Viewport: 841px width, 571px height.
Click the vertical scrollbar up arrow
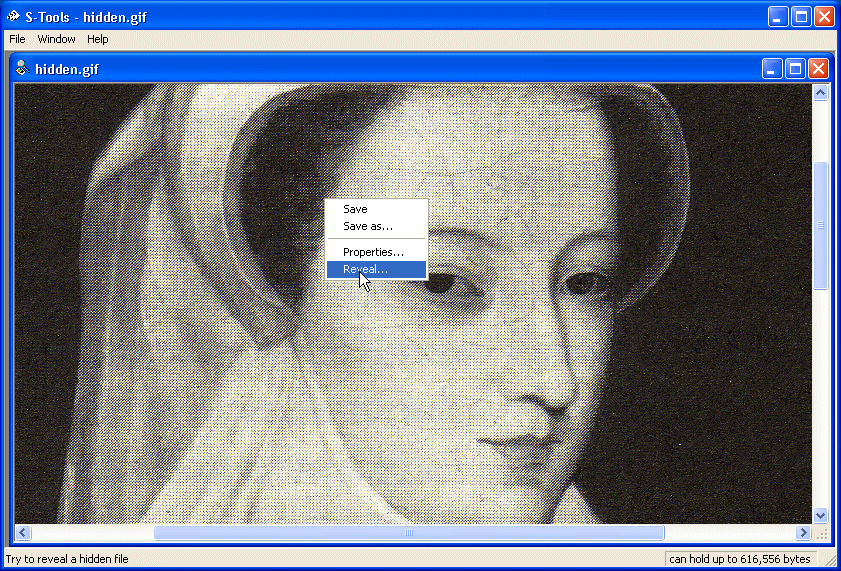820,93
